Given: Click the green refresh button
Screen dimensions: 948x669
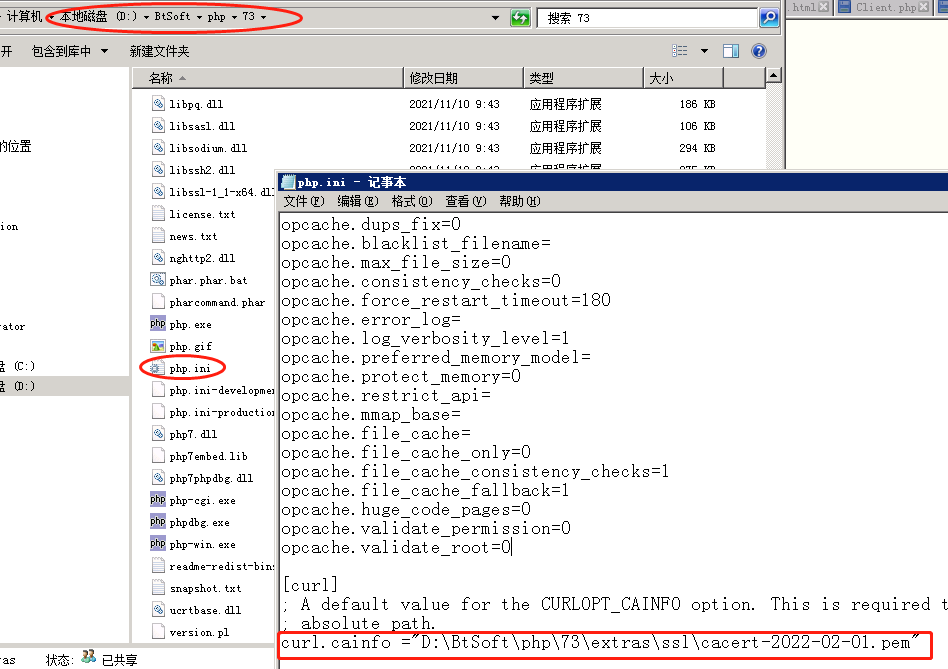Looking at the screenshot, I should (520, 18).
